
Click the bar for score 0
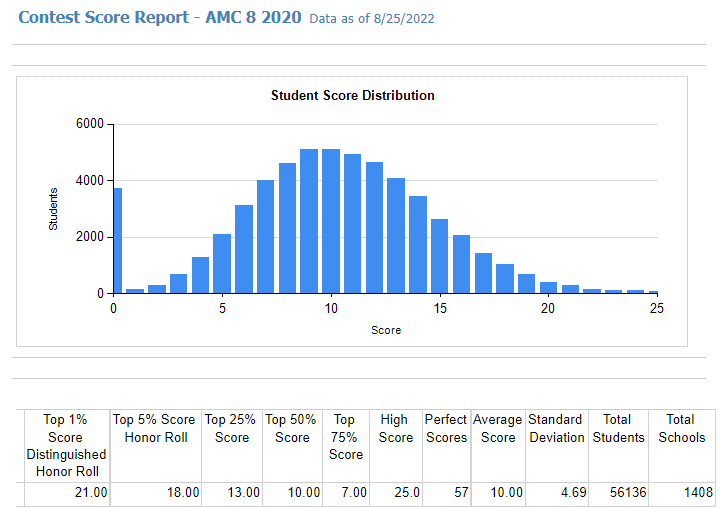coord(116,241)
